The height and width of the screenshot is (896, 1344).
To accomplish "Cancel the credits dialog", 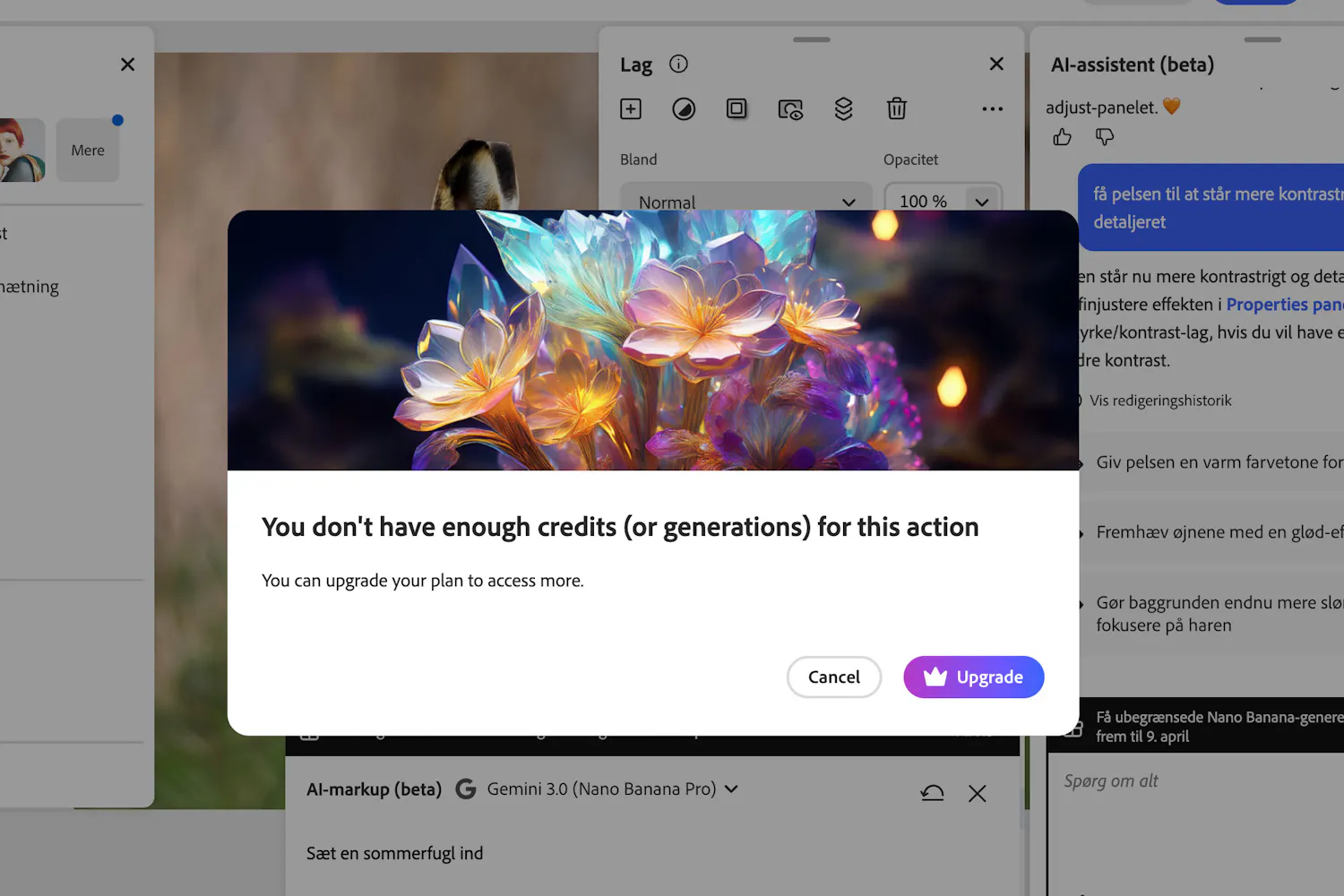I will coord(833,677).
